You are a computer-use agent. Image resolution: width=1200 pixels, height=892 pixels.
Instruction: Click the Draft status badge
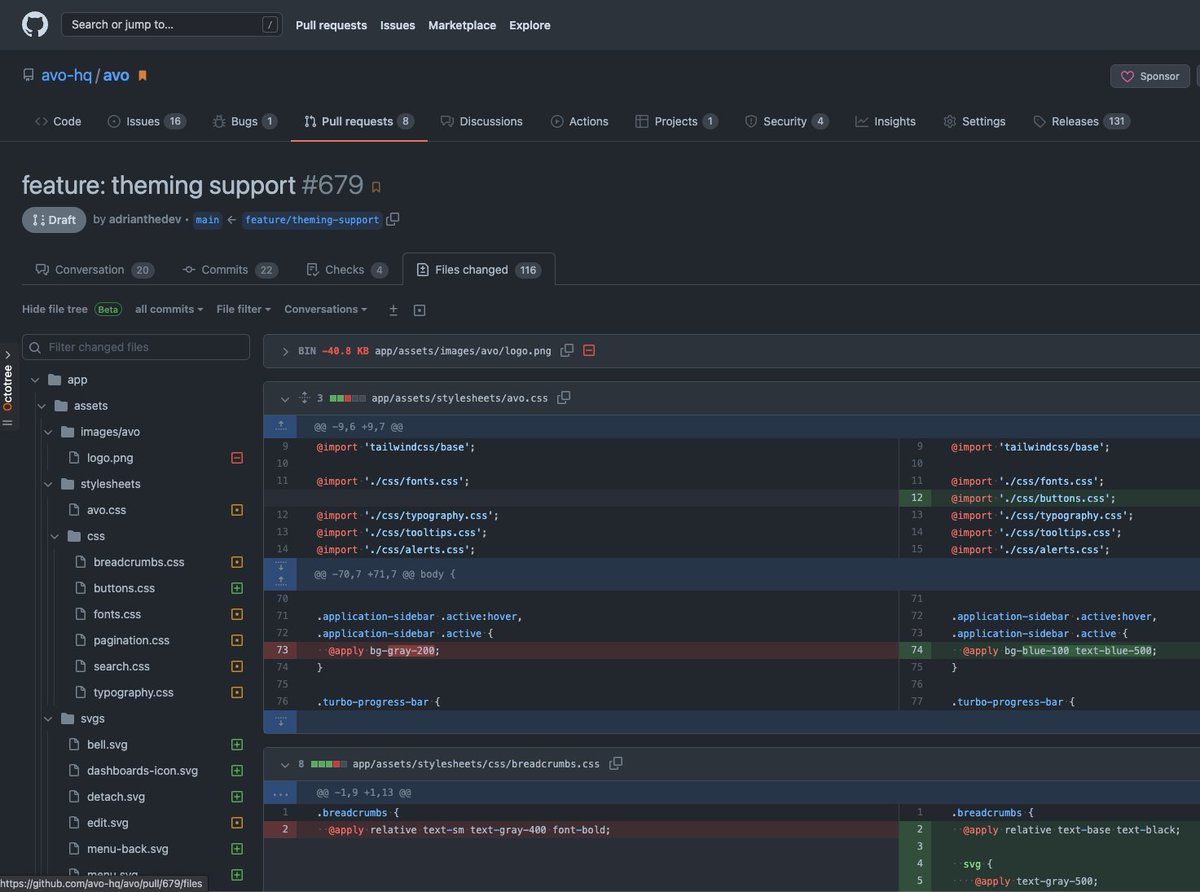pyautogui.click(x=54, y=220)
